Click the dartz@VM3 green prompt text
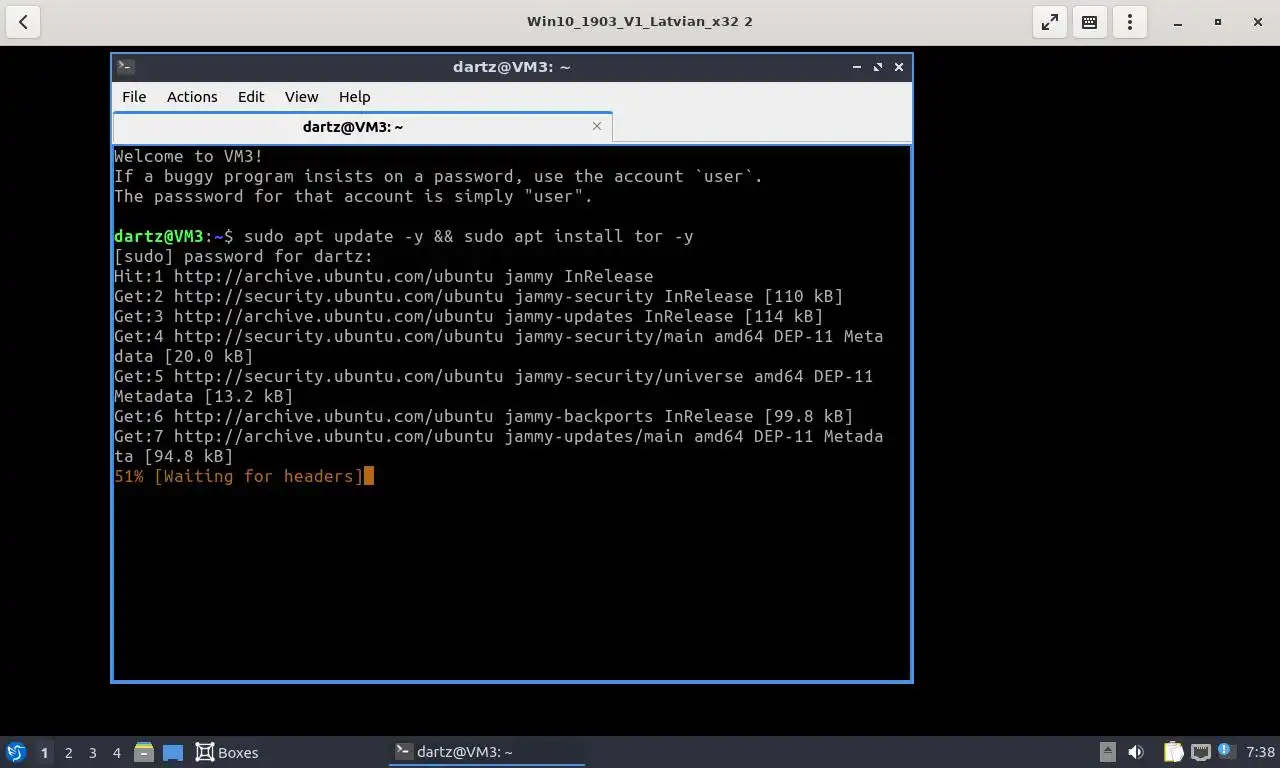 click(x=159, y=236)
